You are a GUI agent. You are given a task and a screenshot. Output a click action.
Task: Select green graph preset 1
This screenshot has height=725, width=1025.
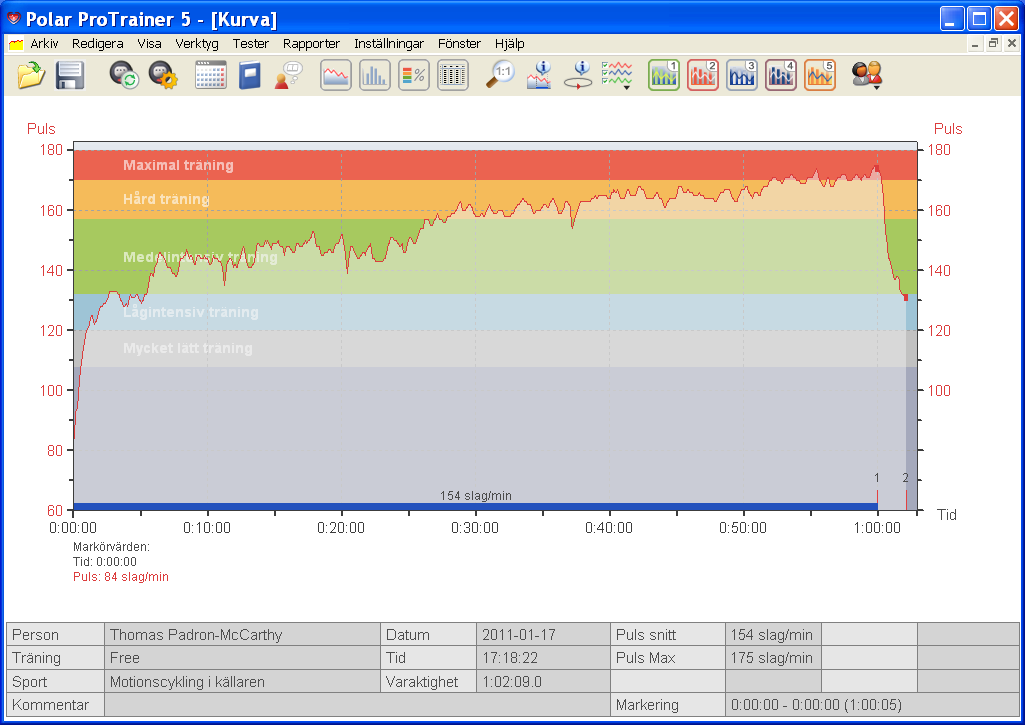pyautogui.click(x=664, y=75)
